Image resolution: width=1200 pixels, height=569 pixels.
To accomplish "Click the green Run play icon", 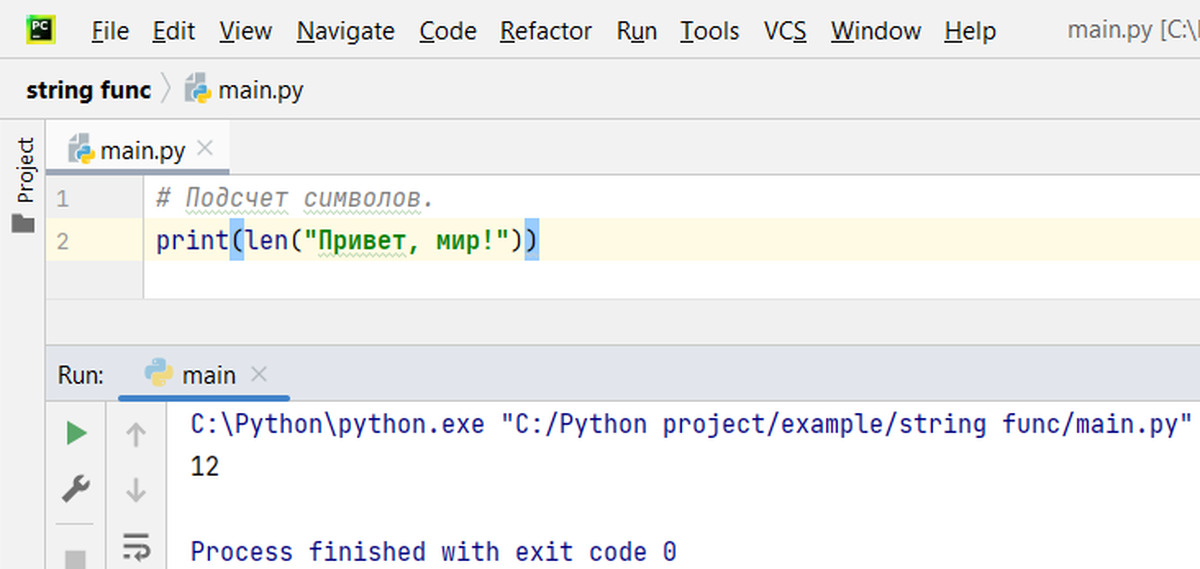I will pos(76,433).
